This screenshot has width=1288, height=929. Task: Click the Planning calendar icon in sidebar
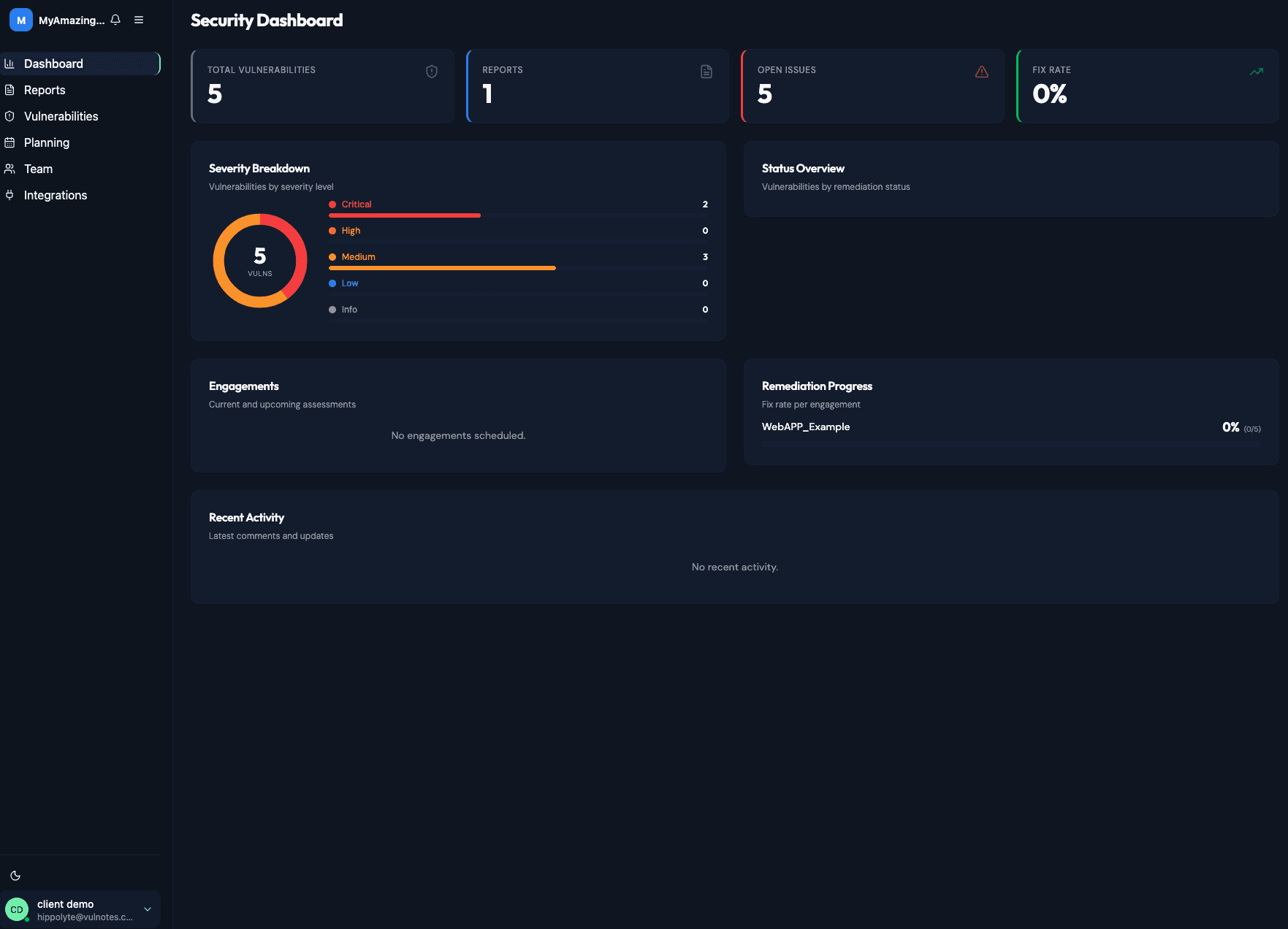[x=9, y=142]
